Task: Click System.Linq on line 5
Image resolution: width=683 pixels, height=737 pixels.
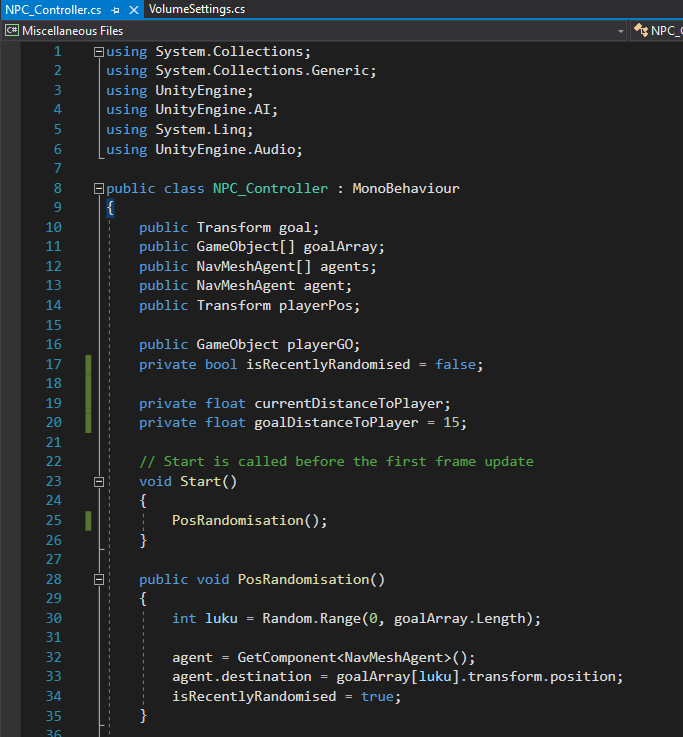Action: coord(201,130)
